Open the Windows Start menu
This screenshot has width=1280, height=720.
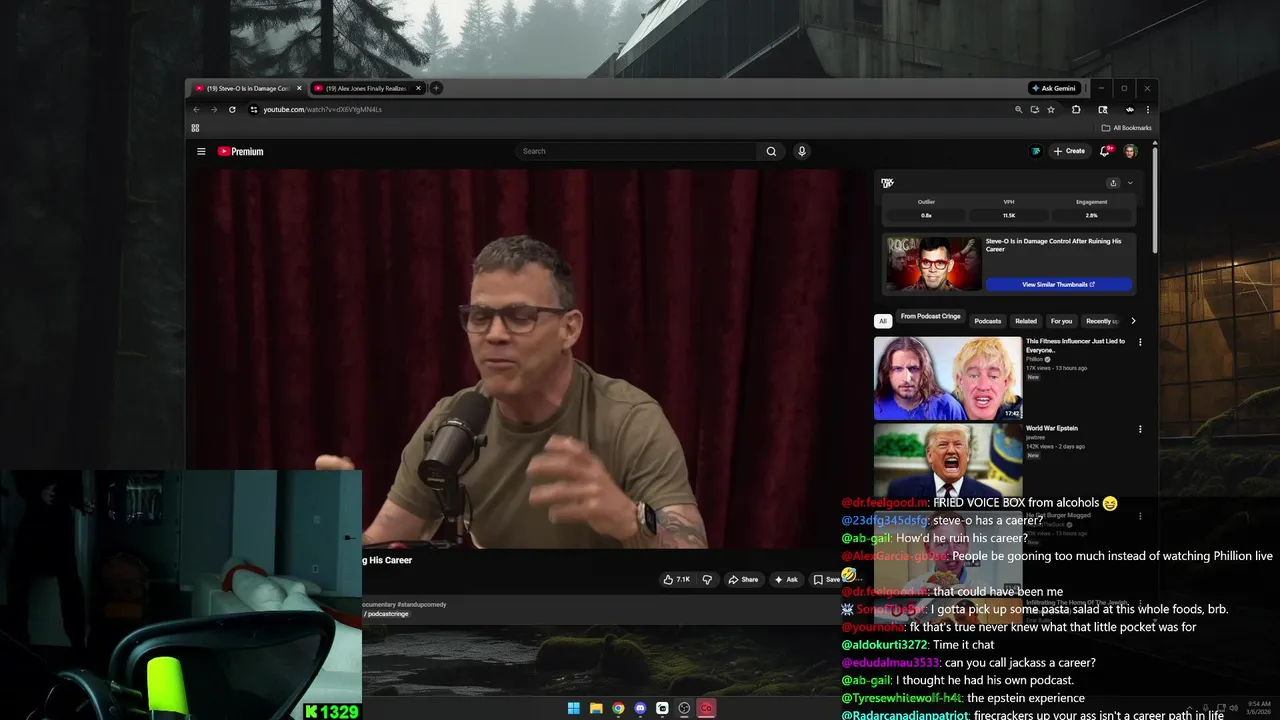click(x=573, y=708)
